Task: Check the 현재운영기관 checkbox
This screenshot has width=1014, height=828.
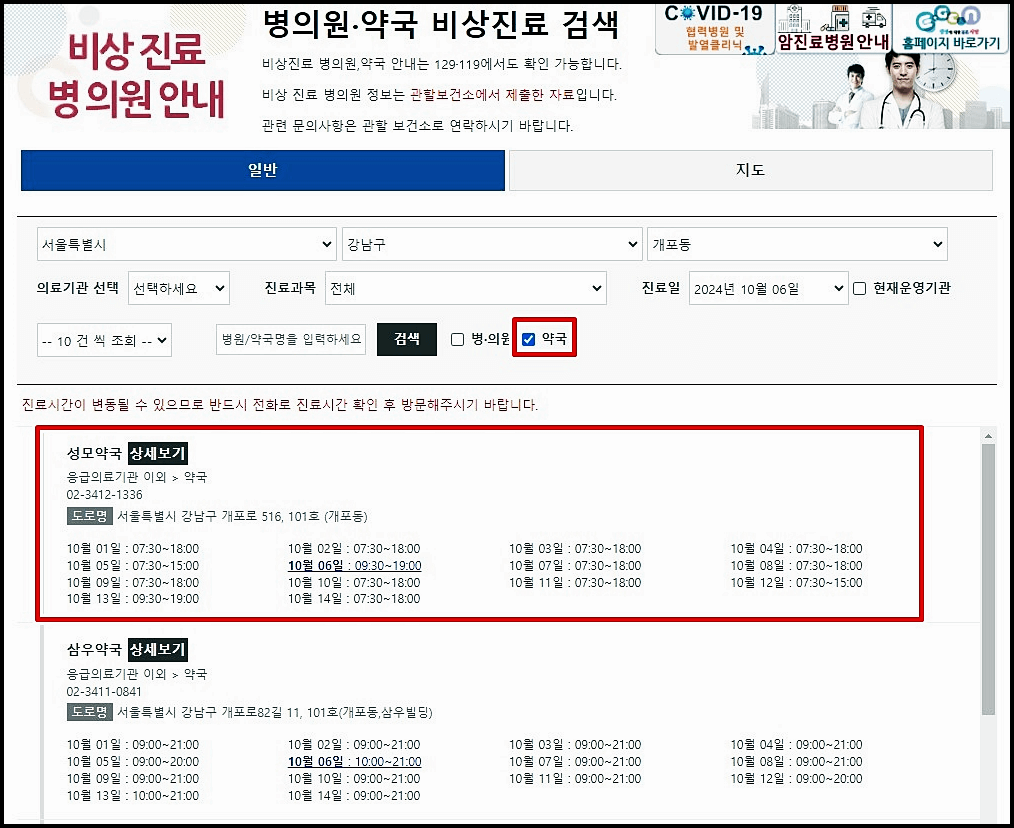Action: point(858,287)
